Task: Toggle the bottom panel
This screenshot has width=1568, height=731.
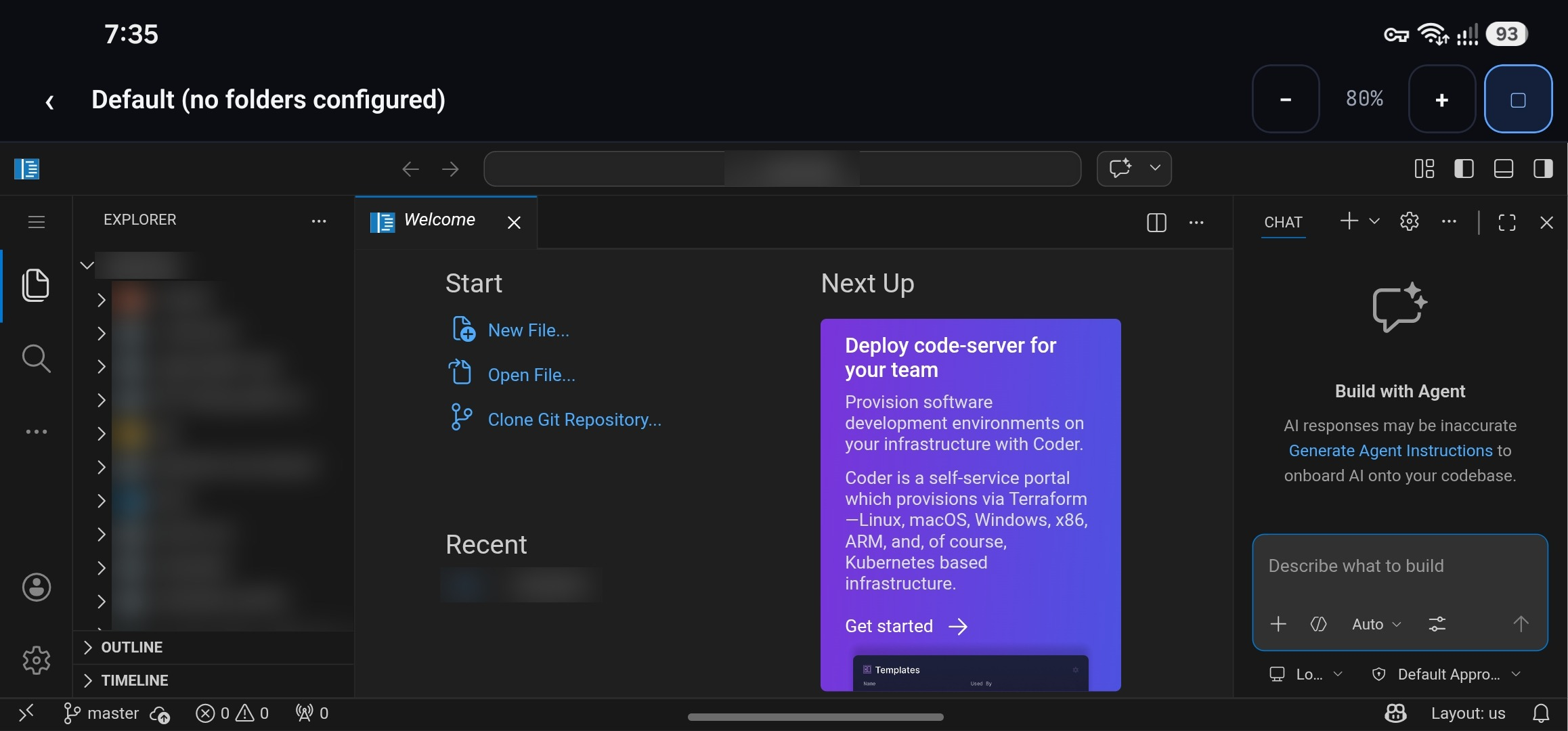Action: pos(1504,169)
